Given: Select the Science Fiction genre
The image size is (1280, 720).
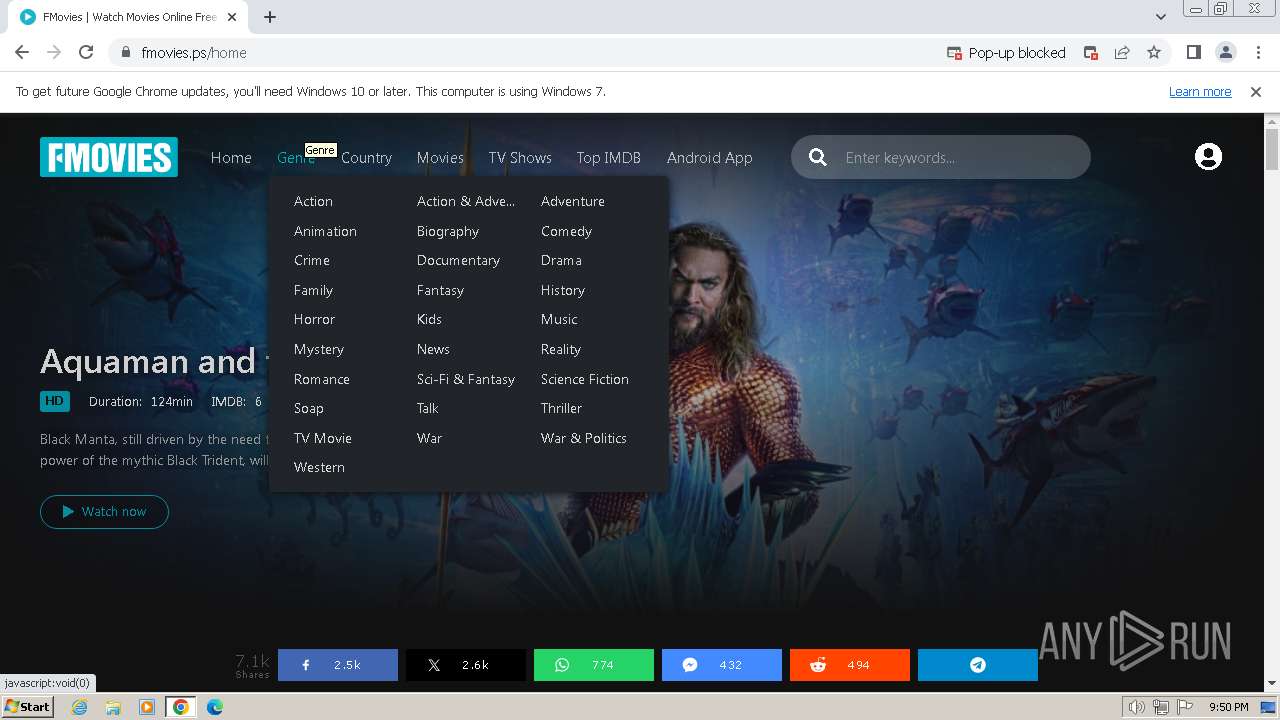Looking at the screenshot, I should click(x=585, y=379).
